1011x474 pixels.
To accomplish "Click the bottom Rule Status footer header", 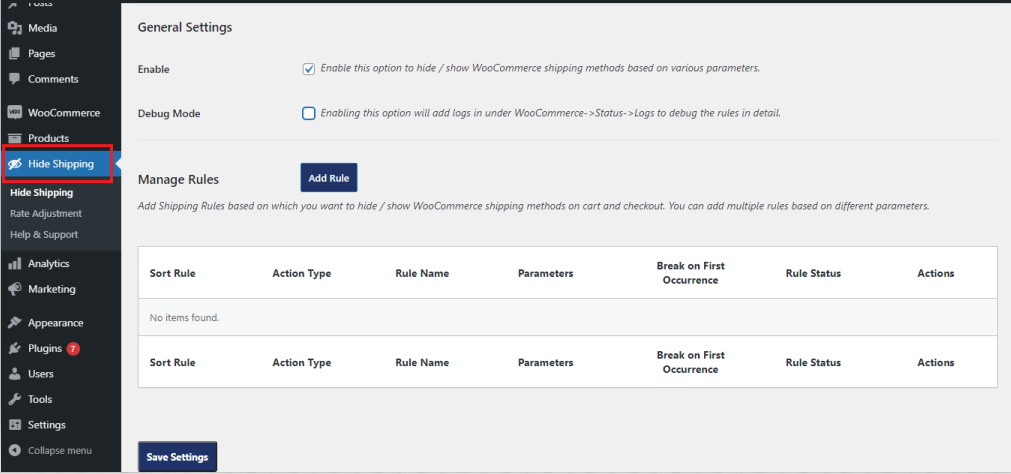I will [813, 362].
